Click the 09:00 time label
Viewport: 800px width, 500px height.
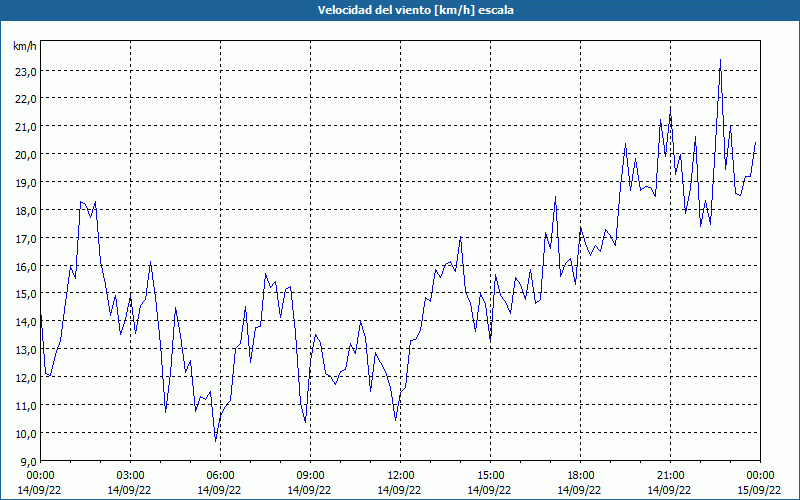tap(310, 476)
